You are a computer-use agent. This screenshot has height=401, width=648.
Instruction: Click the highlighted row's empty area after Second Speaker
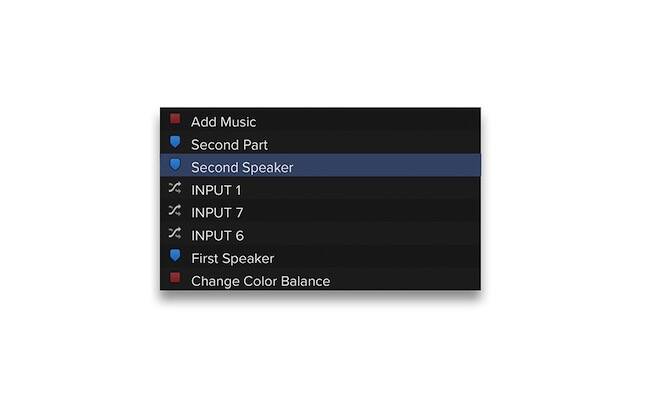point(387,165)
